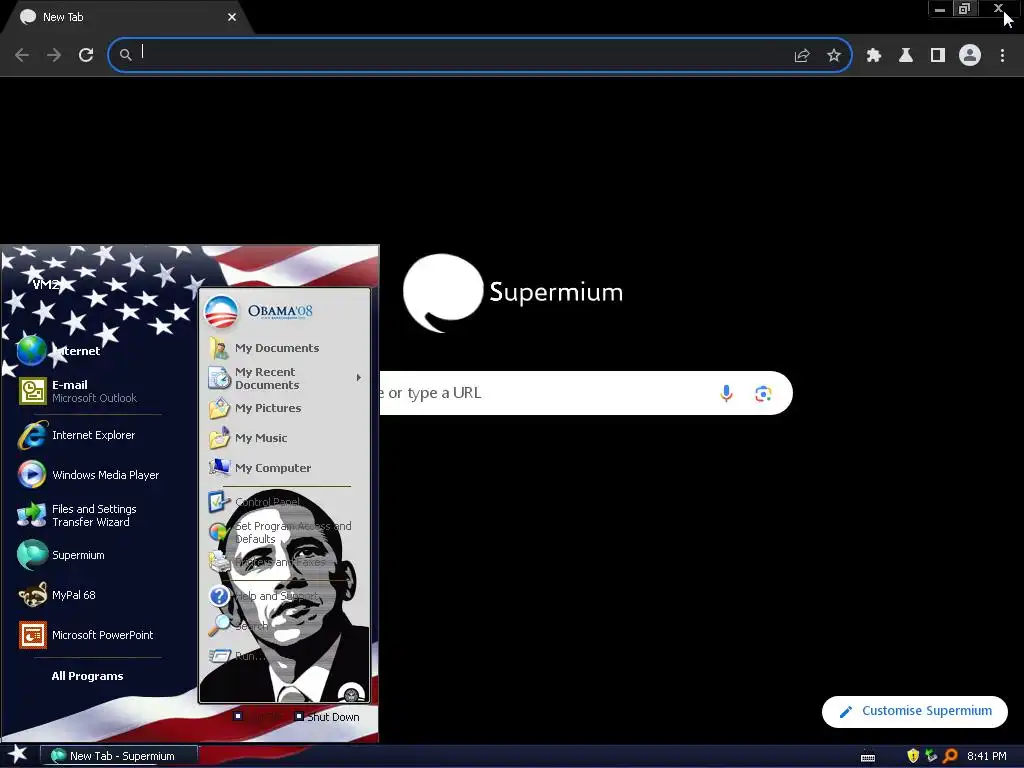Close the New Tab tab

[232, 17]
